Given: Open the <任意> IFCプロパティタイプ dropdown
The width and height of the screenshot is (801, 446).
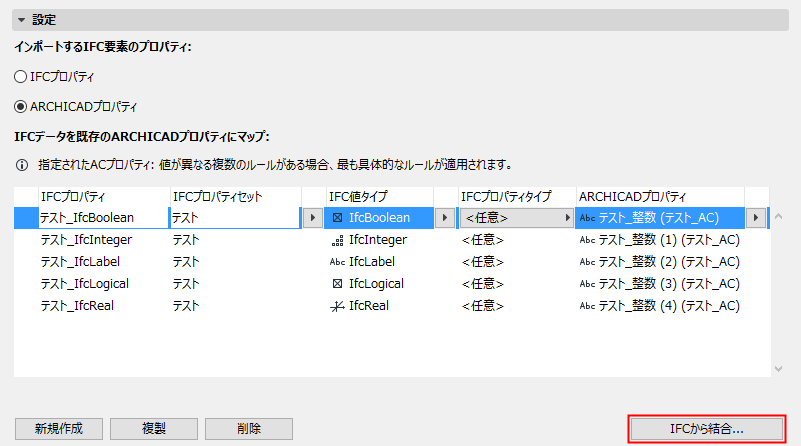Looking at the screenshot, I should click(x=516, y=218).
